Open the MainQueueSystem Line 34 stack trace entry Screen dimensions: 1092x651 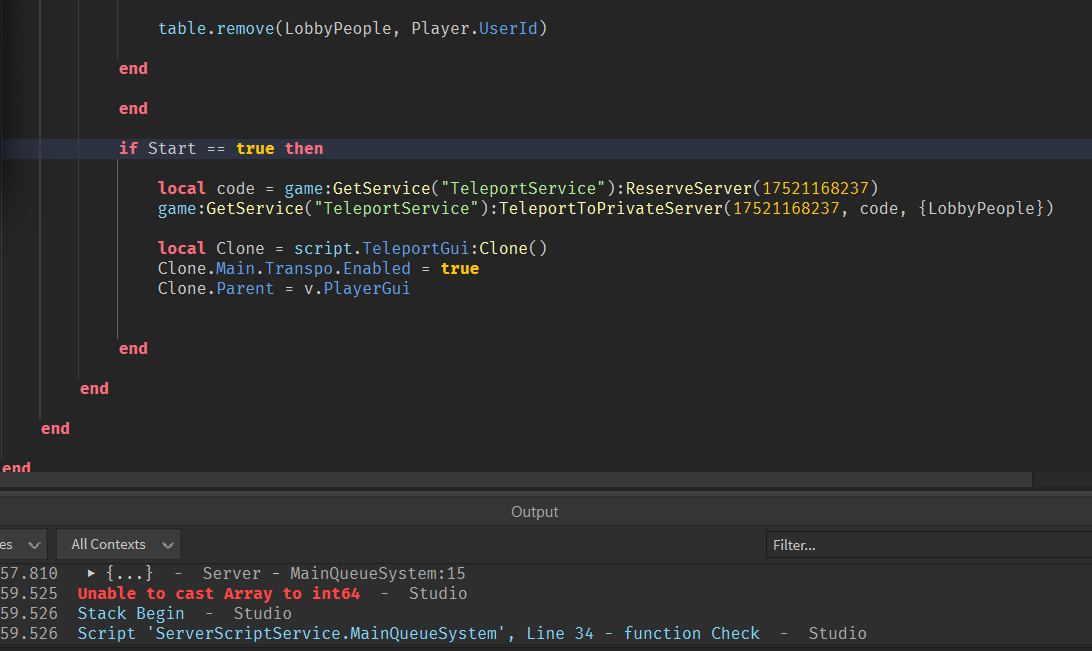418,633
